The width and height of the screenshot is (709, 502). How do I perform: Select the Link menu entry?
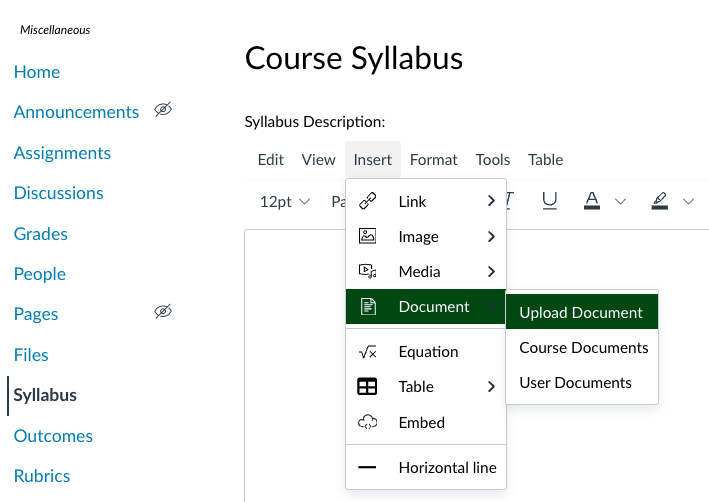point(425,201)
